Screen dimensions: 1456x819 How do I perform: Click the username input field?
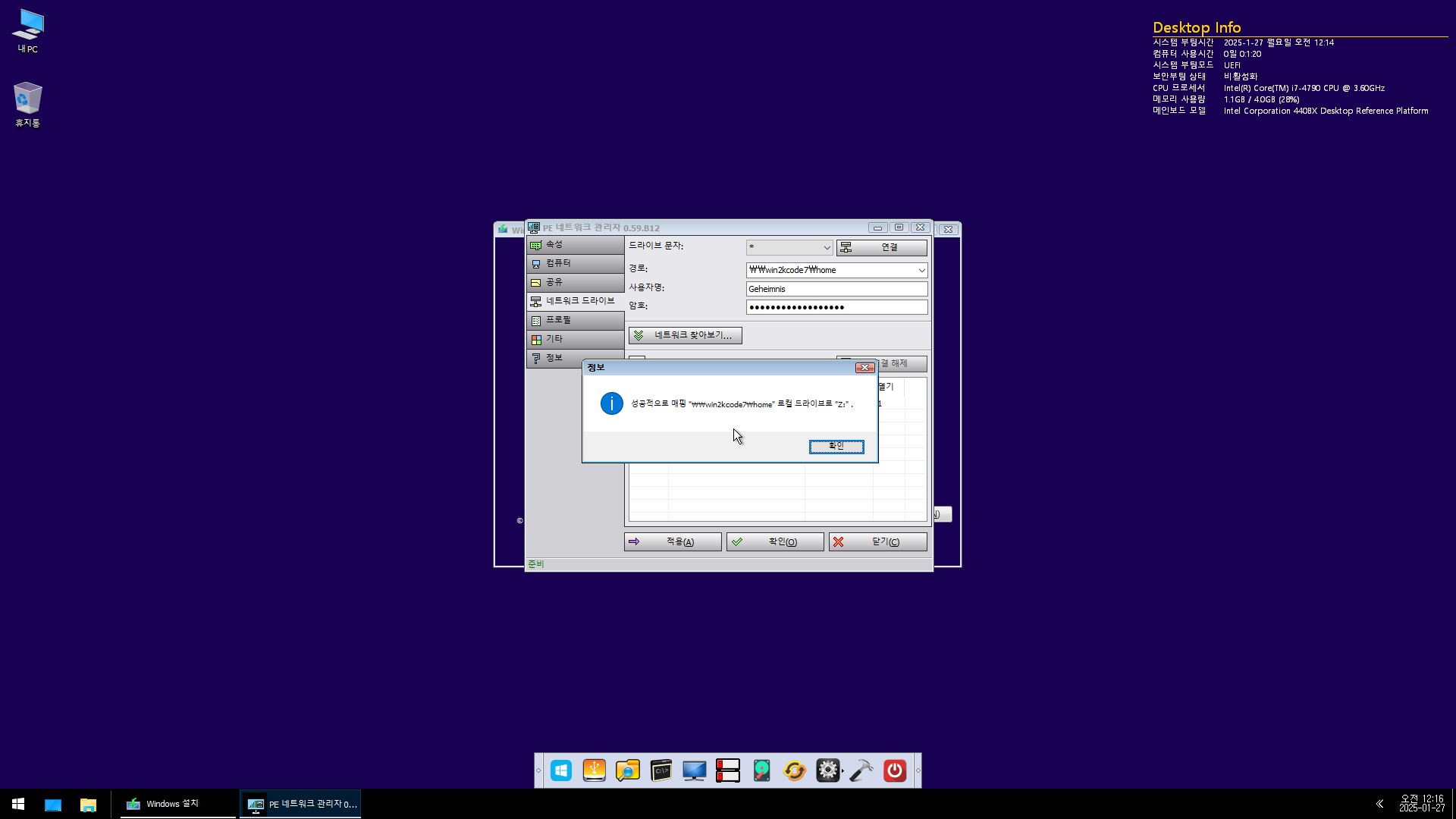[x=836, y=289]
